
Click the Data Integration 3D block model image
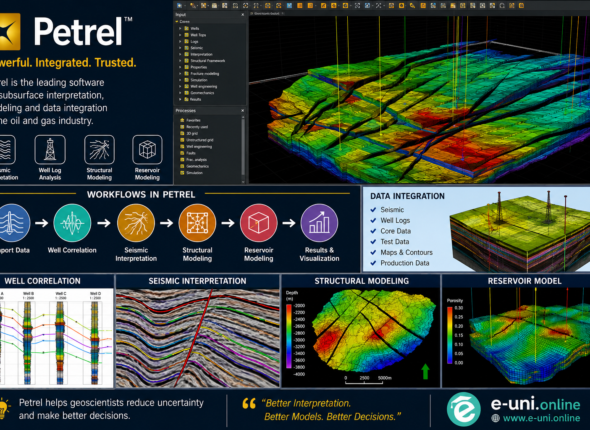[x=520, y=231]
